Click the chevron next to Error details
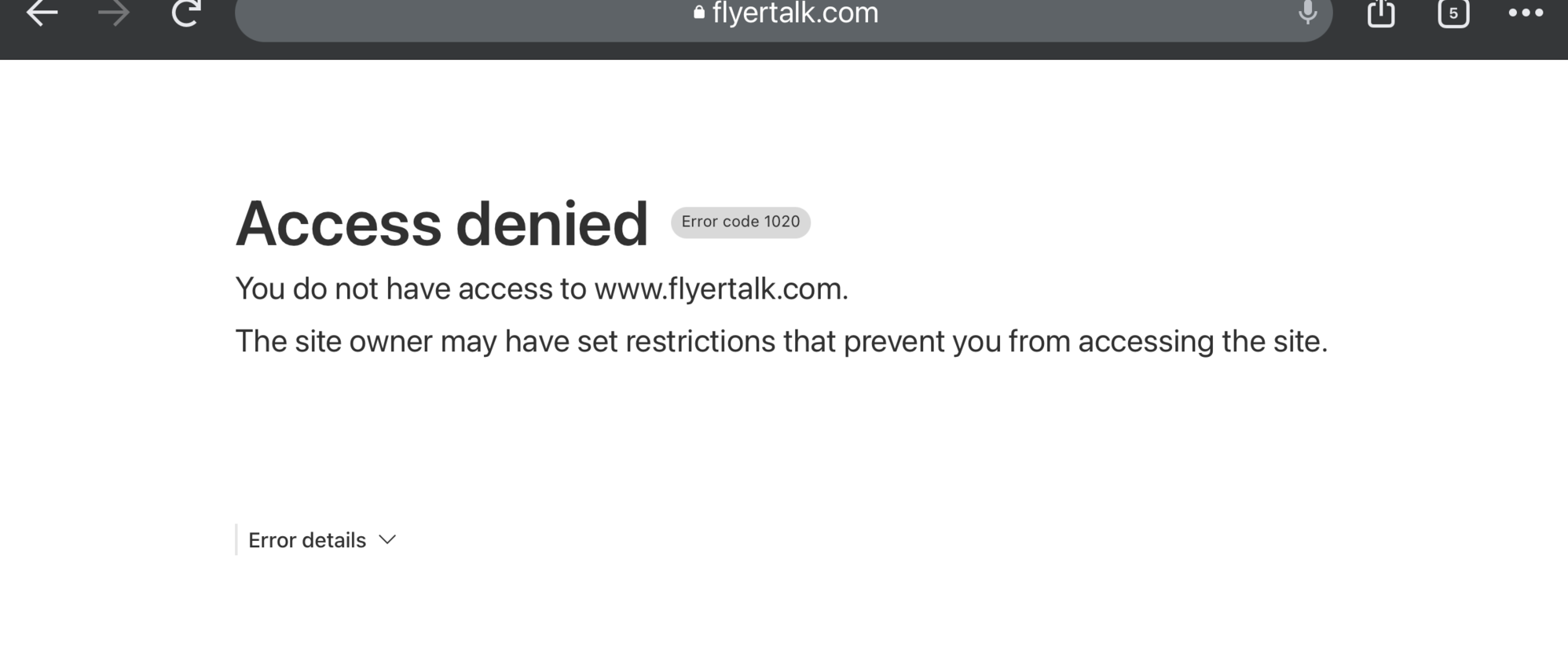 pyautogui.click(x=387, y=540)
